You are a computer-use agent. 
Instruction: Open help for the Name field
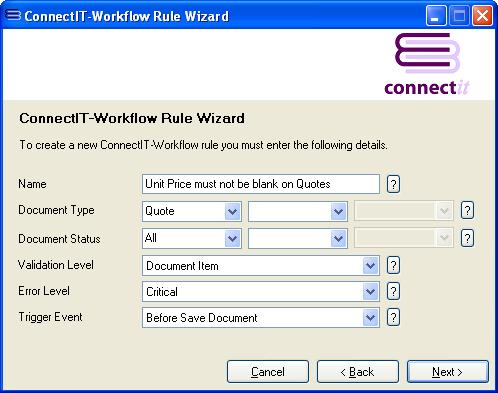393,184
